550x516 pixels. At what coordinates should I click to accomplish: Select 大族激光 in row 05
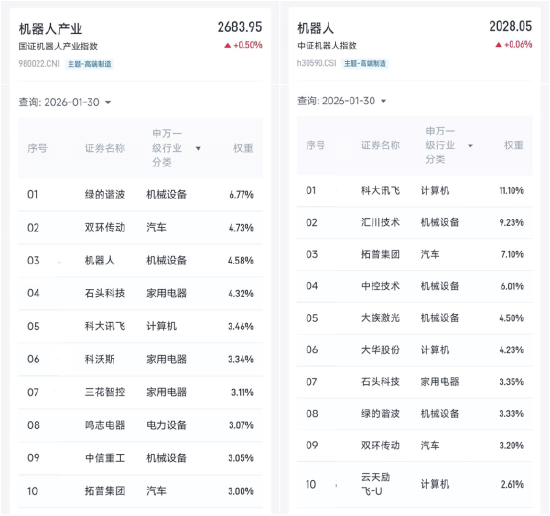point(381,318)
